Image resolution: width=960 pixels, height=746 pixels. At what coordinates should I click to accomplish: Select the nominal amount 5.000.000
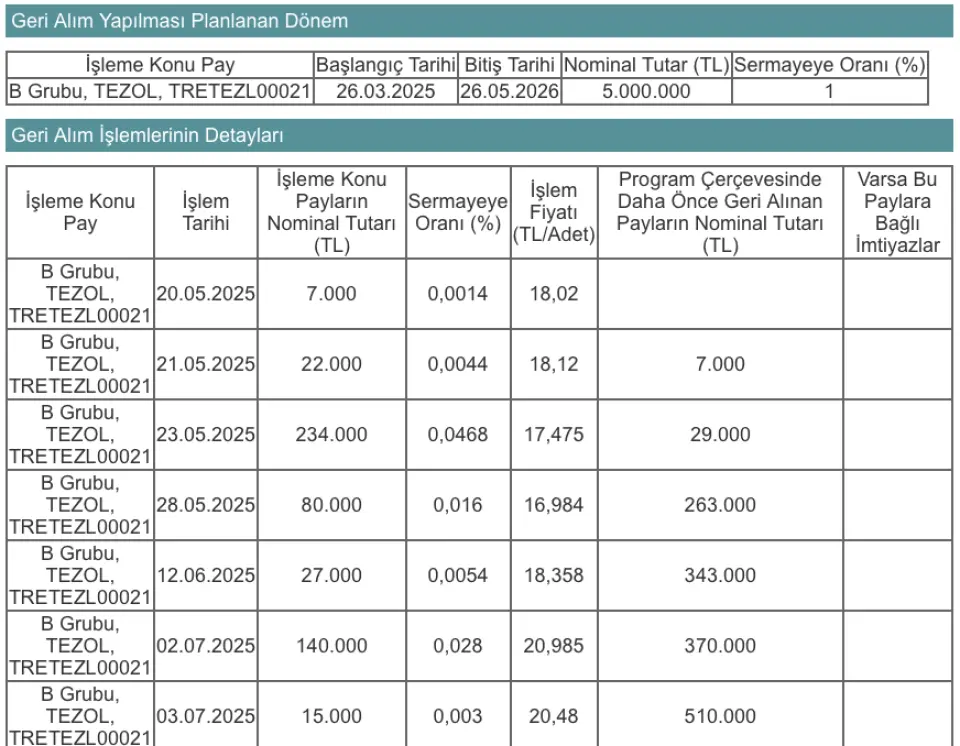coord(647,91)
